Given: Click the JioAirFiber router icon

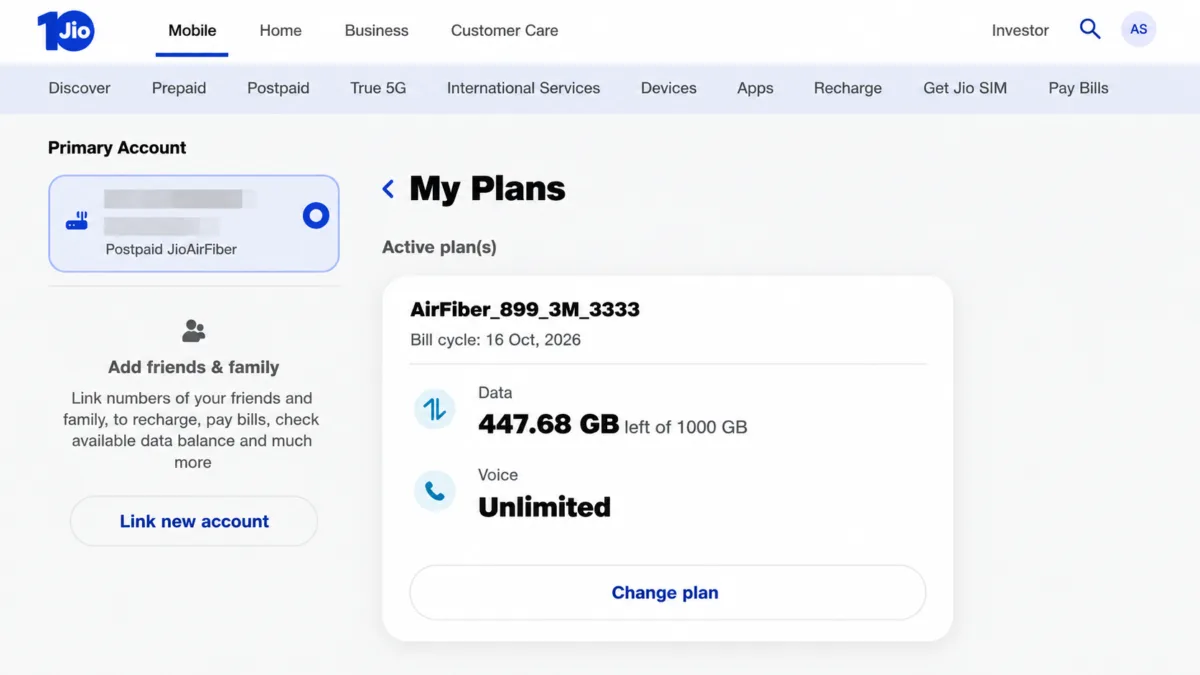Looking at the screenshot, I should pos(77,221).
